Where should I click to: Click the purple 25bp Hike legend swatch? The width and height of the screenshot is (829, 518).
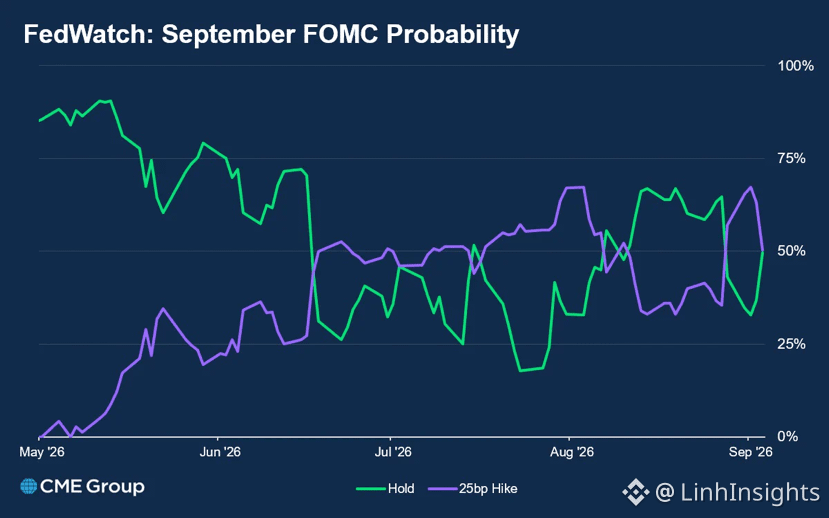[442, 489]
